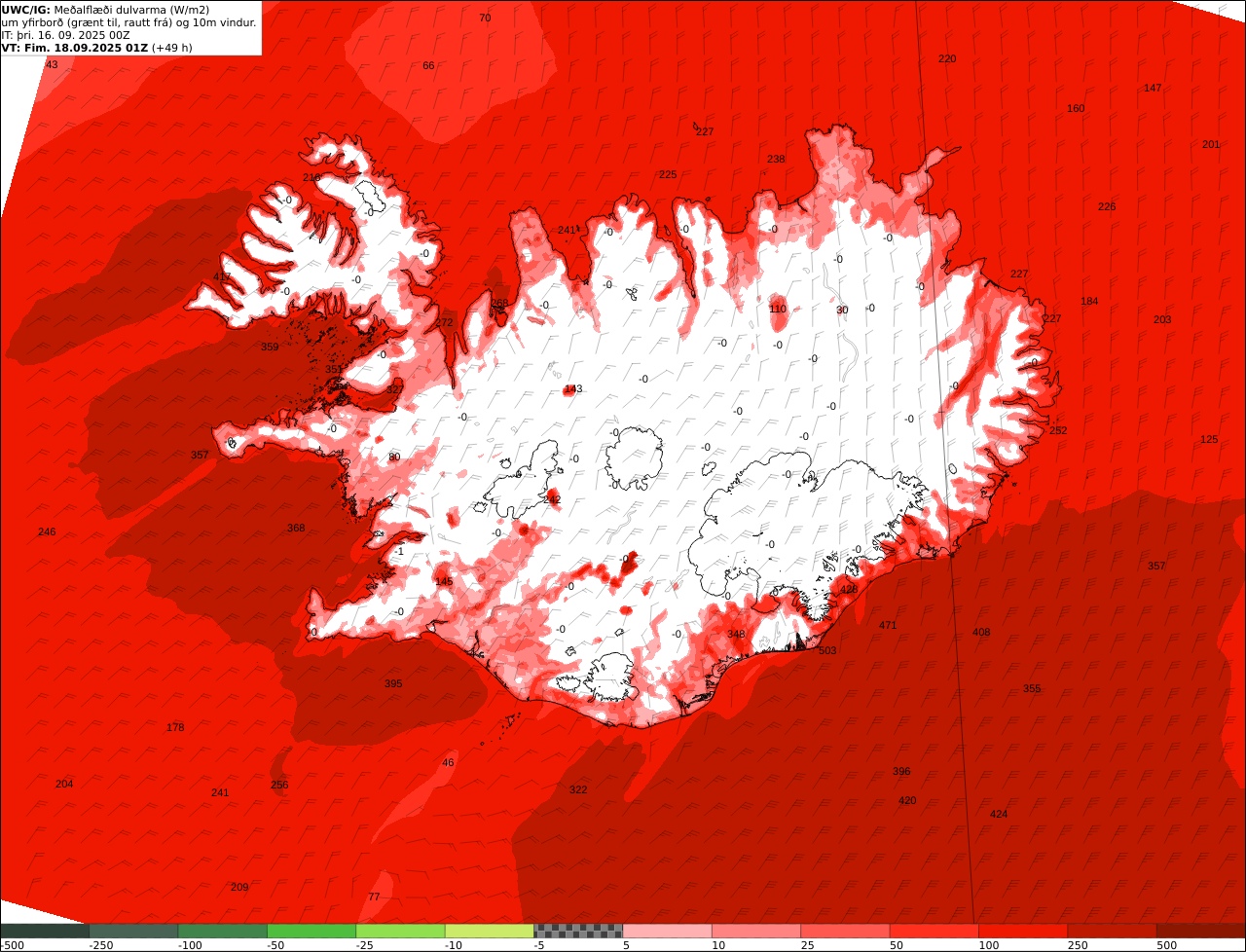Click the map value '408'
The width and height of the screenshot is (1246, 952).
pyautogui.click(x=981, y=632)
